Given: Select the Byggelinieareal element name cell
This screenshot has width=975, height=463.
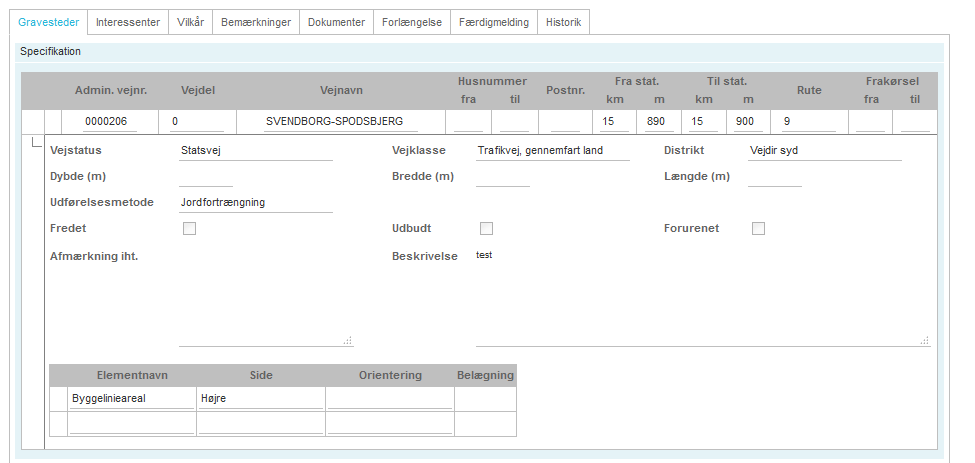Looking at the screenshot, I should point(131,399).
